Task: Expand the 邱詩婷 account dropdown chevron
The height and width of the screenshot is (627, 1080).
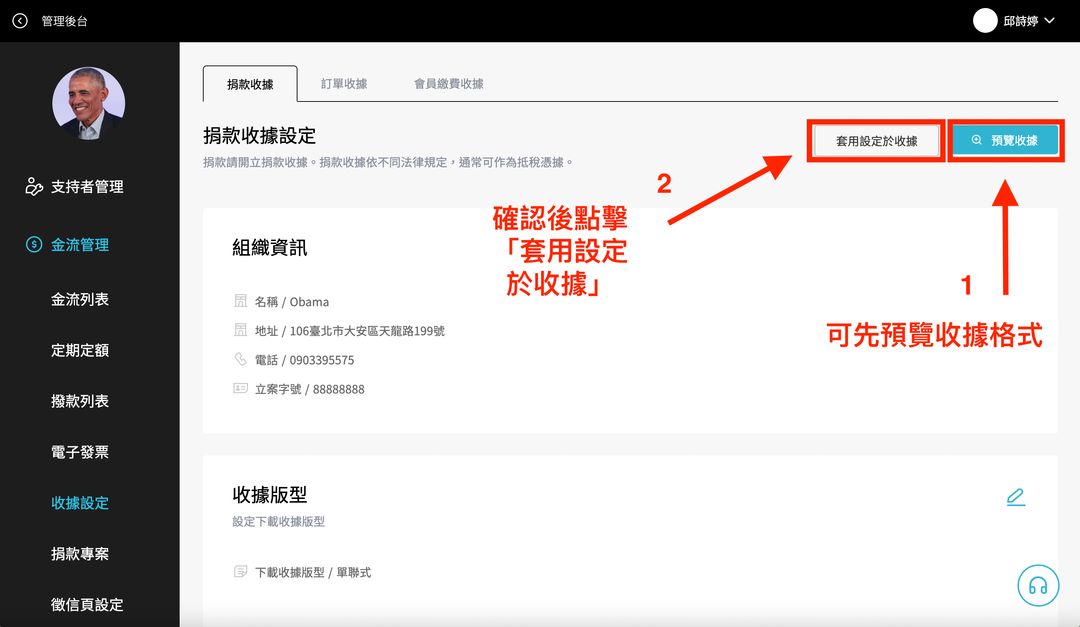Action: tap(1049, 21)
